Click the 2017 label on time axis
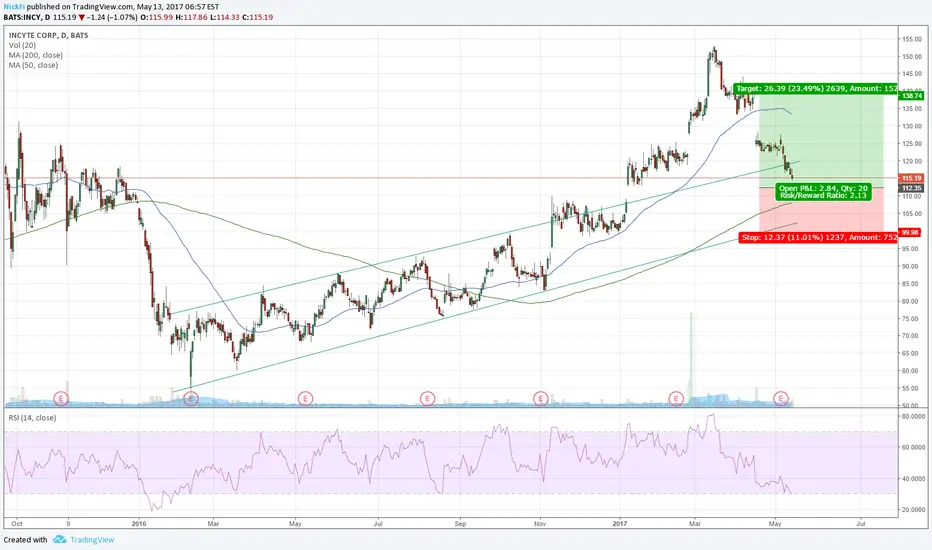This screenshot has width=932, height=550. (620, 524)
